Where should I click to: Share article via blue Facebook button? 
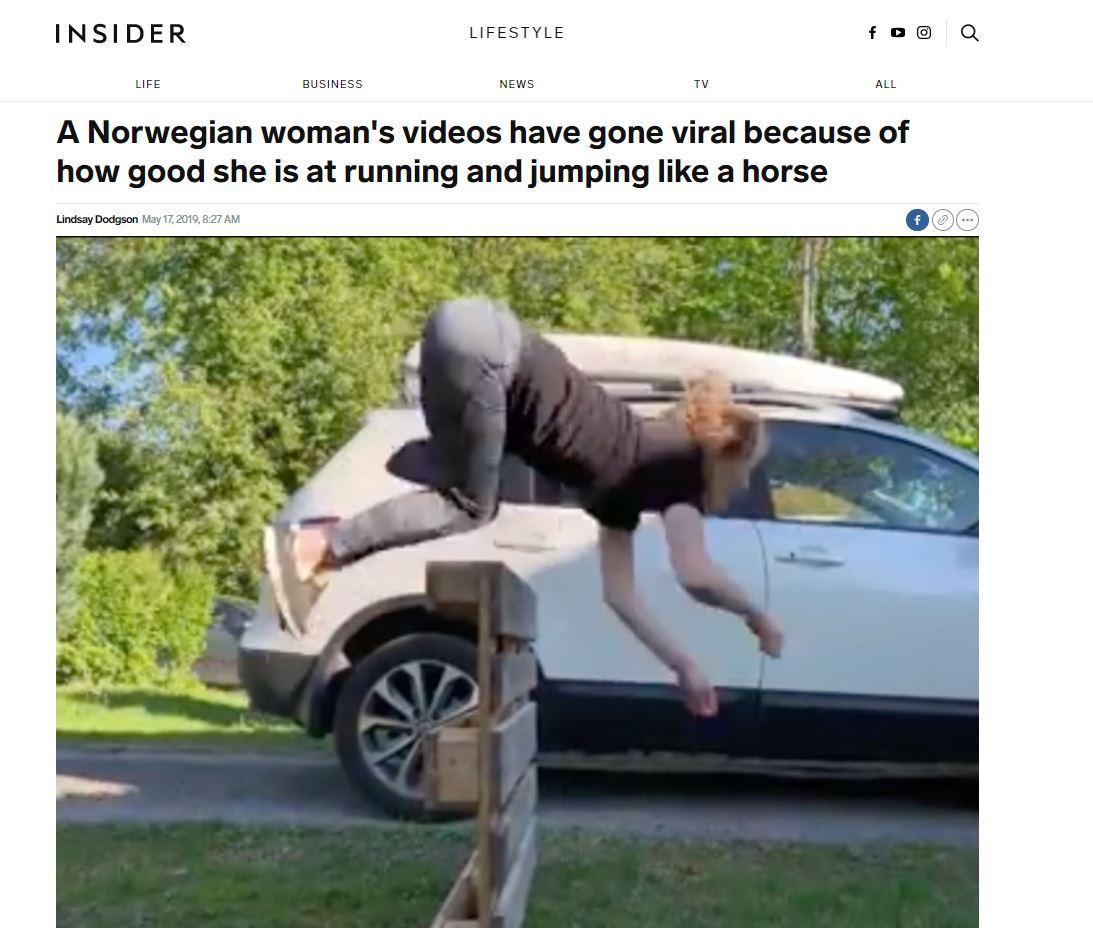pyautogui.click(x=917, y=220)
